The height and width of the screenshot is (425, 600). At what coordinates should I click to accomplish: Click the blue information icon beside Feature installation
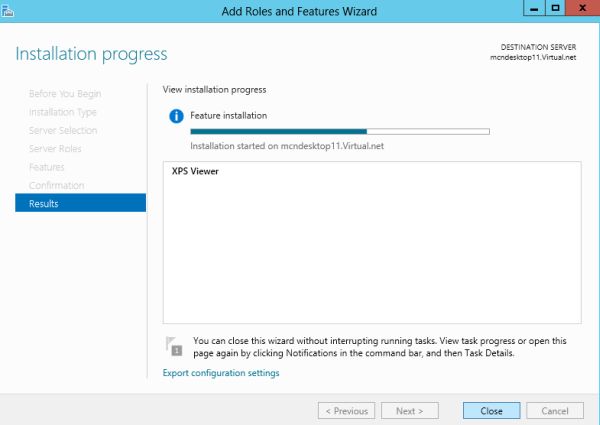tap(176, 116)
